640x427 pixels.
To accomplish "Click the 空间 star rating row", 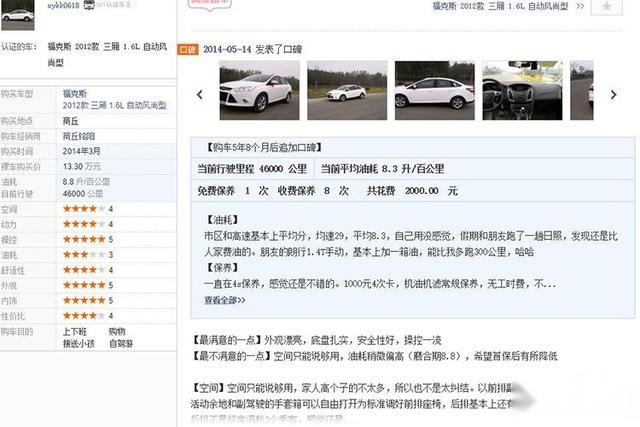I will [x=88, y=209].
